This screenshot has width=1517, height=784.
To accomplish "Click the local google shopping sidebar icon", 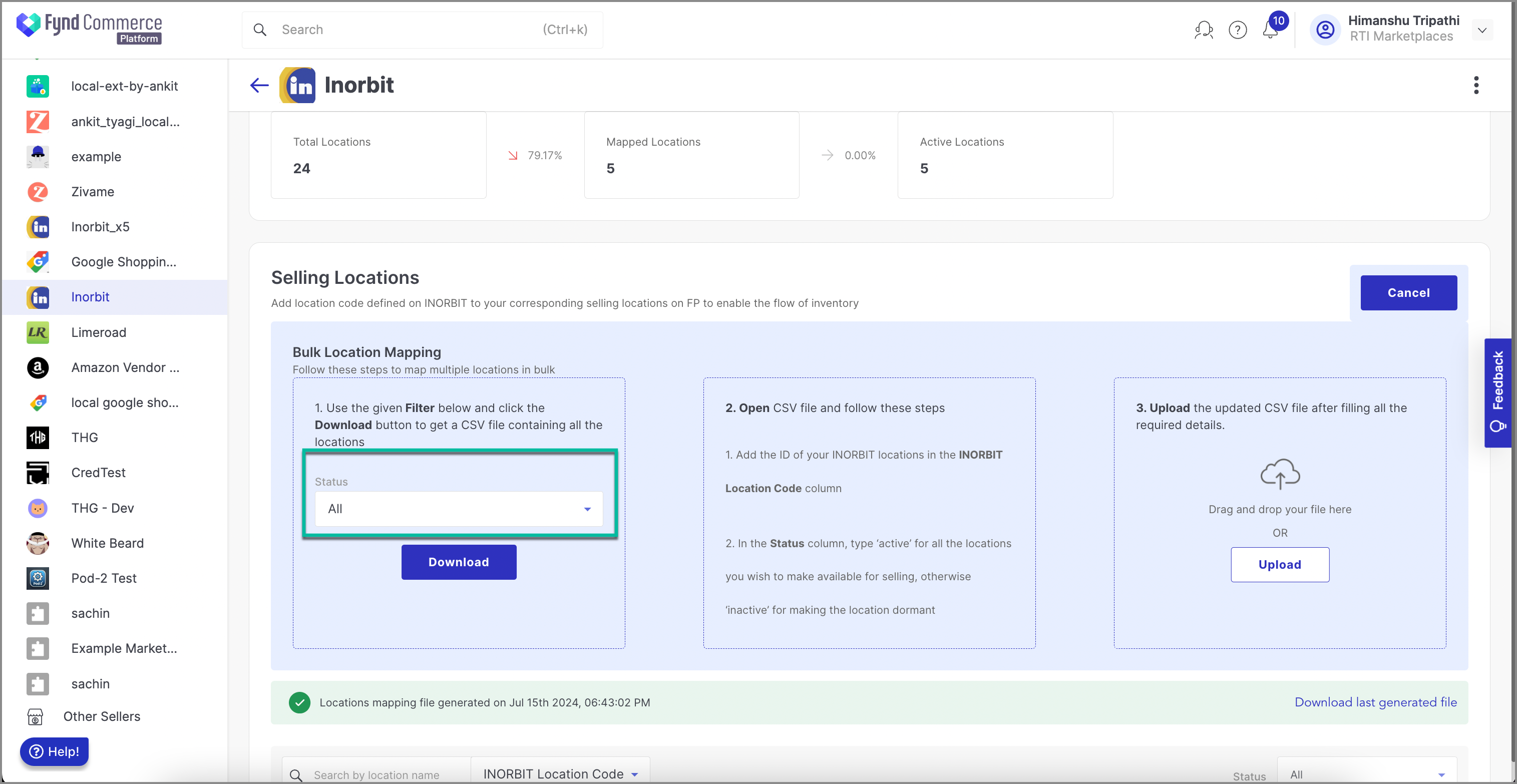I will click(38, 403).
